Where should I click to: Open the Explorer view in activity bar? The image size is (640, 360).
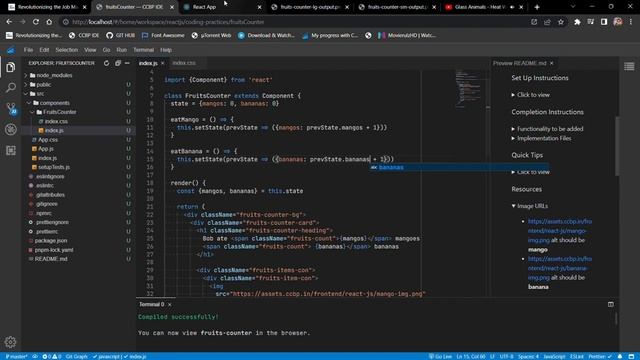tap(11, 67)
